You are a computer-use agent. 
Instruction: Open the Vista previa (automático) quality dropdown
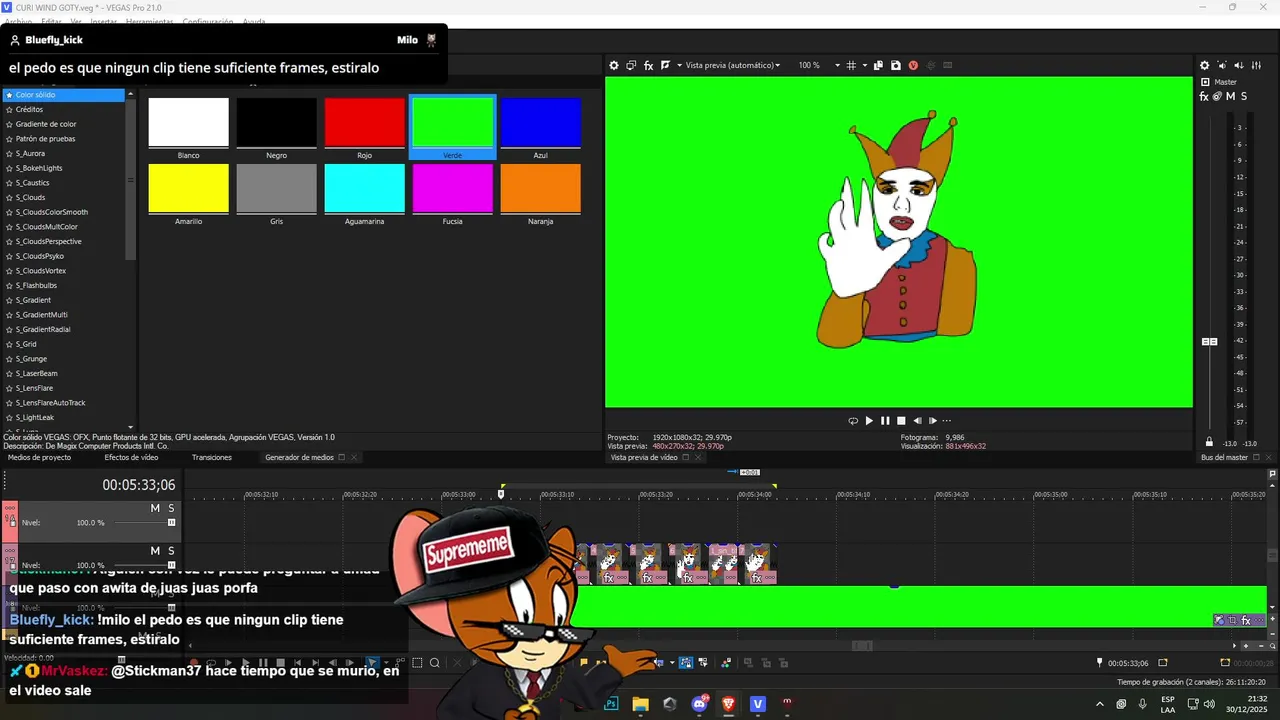coord(732,65)
